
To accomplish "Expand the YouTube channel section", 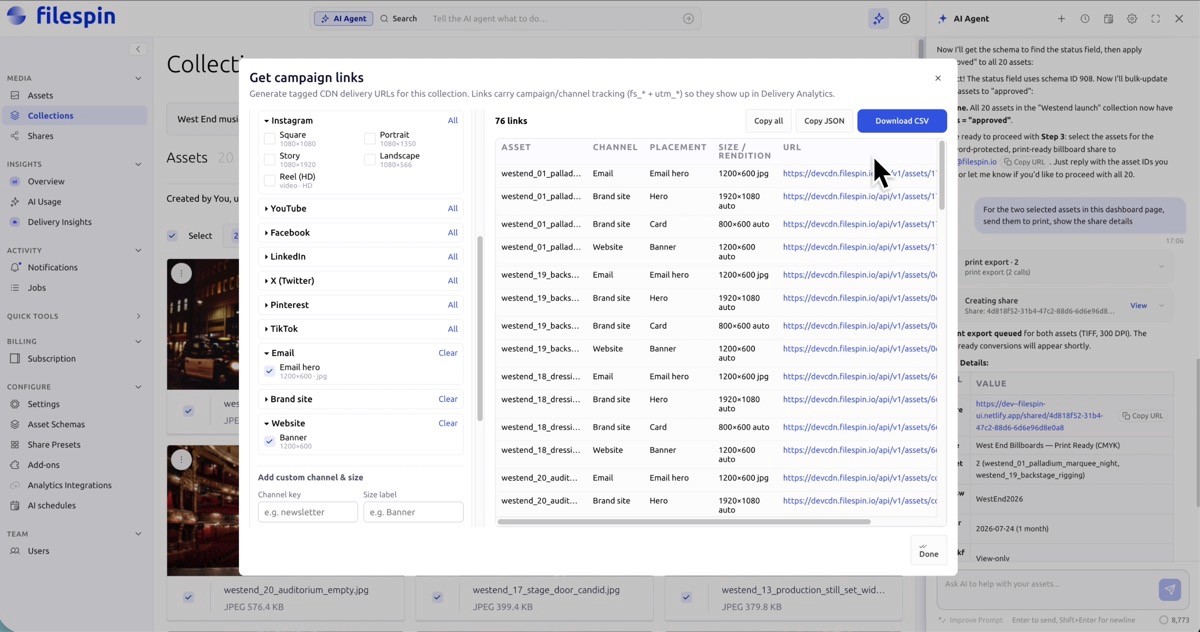I will 285,209.
